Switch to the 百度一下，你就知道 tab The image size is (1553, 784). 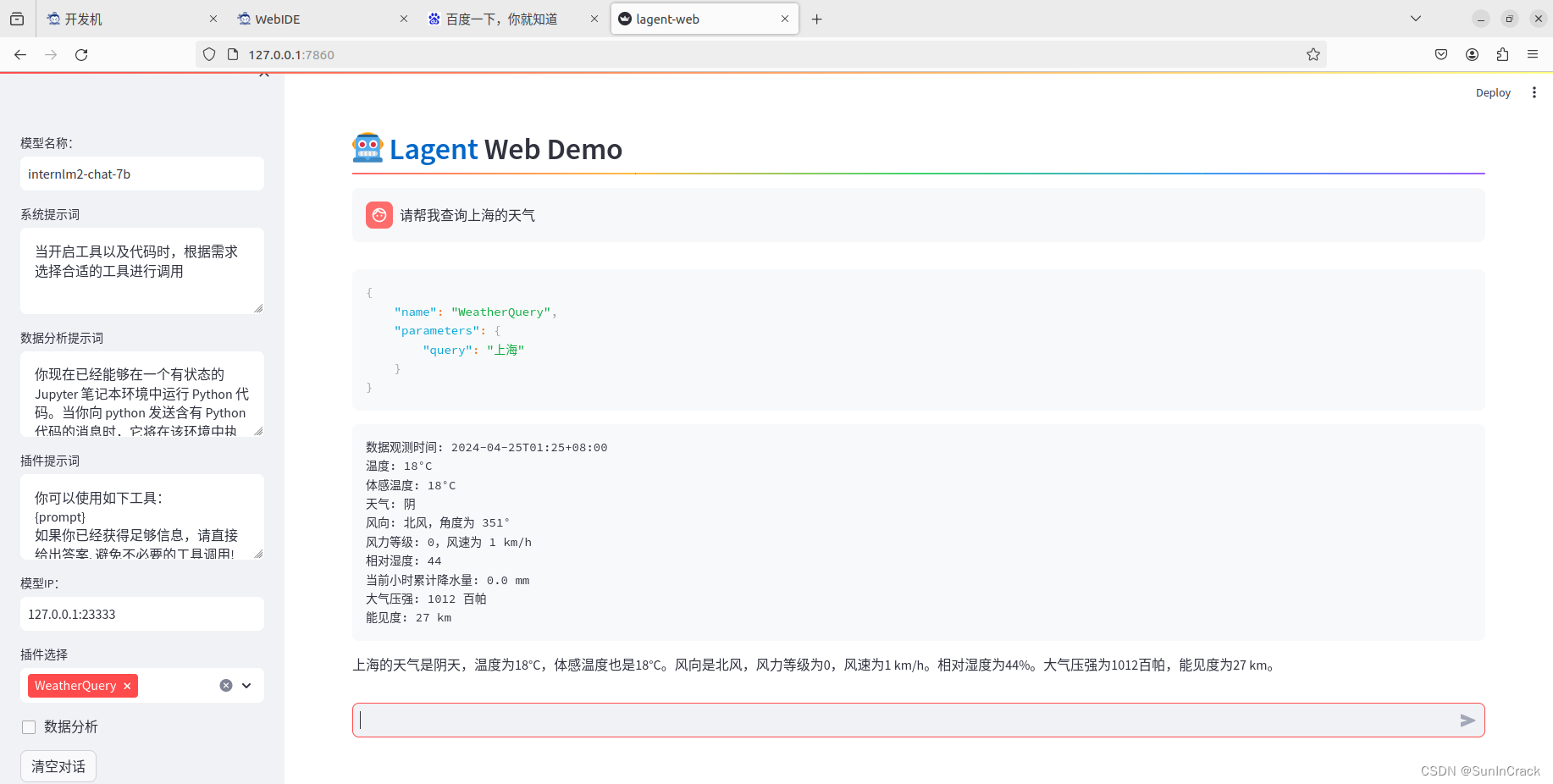pos(512,19)
